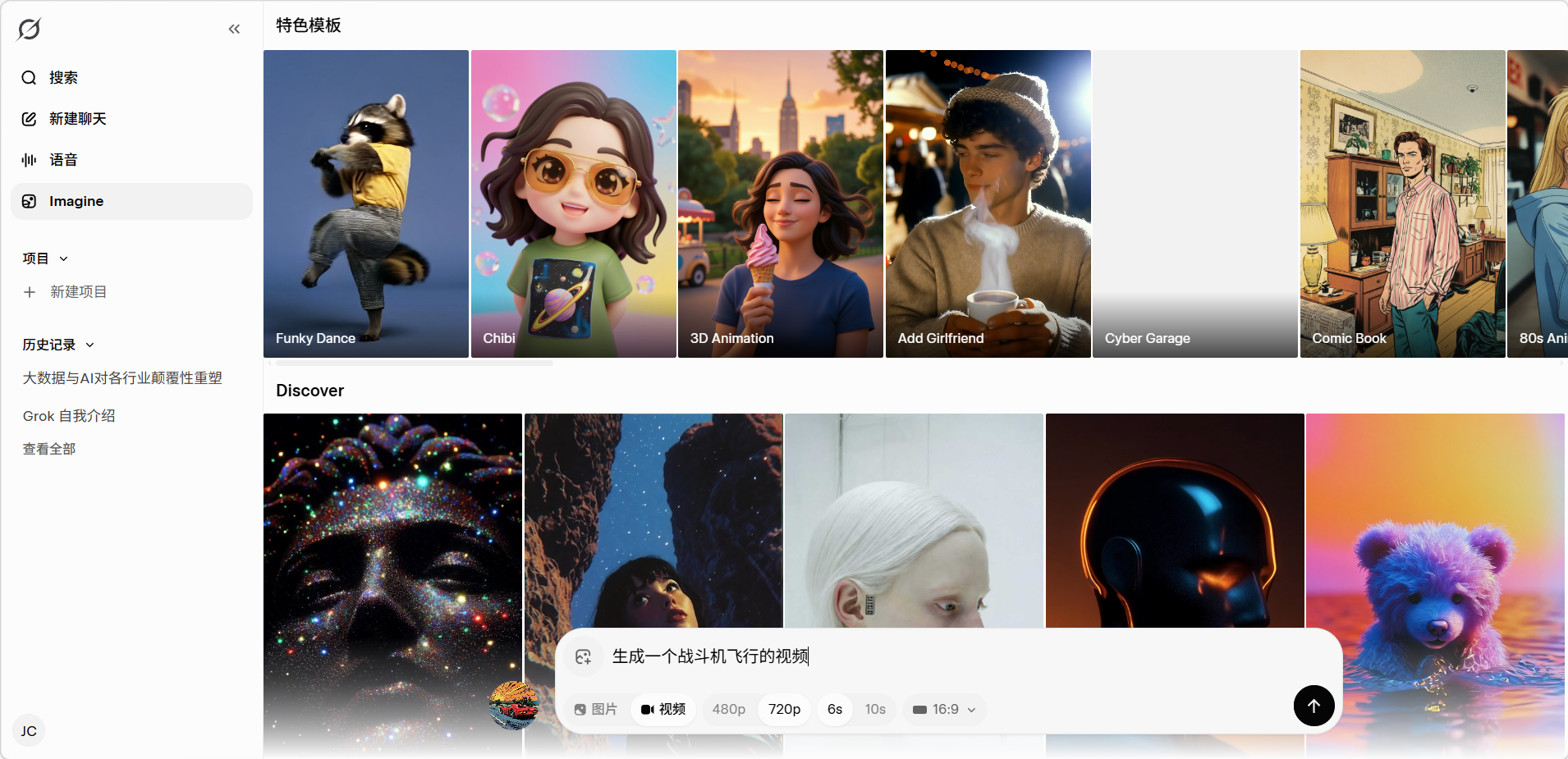Choose the 10s duration option

coord(875,709)
